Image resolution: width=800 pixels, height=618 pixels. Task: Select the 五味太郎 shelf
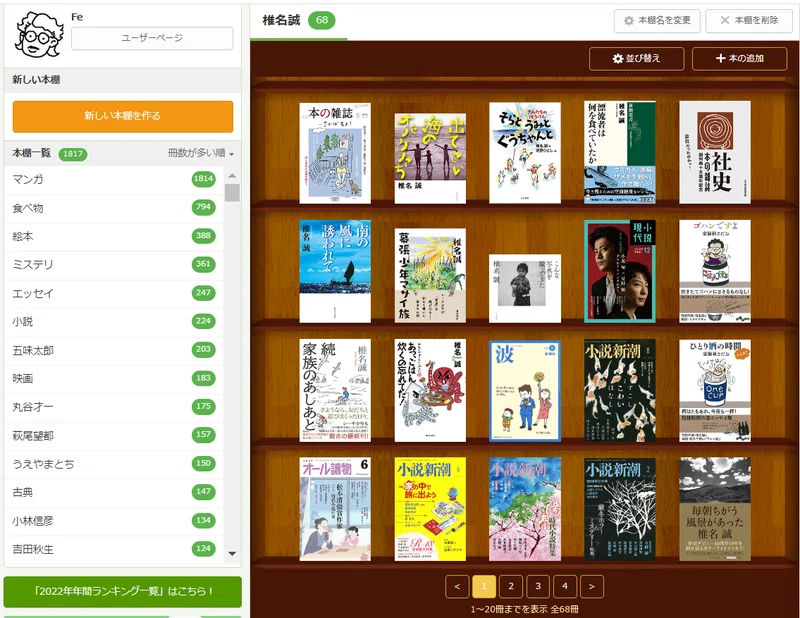point(114,350)
